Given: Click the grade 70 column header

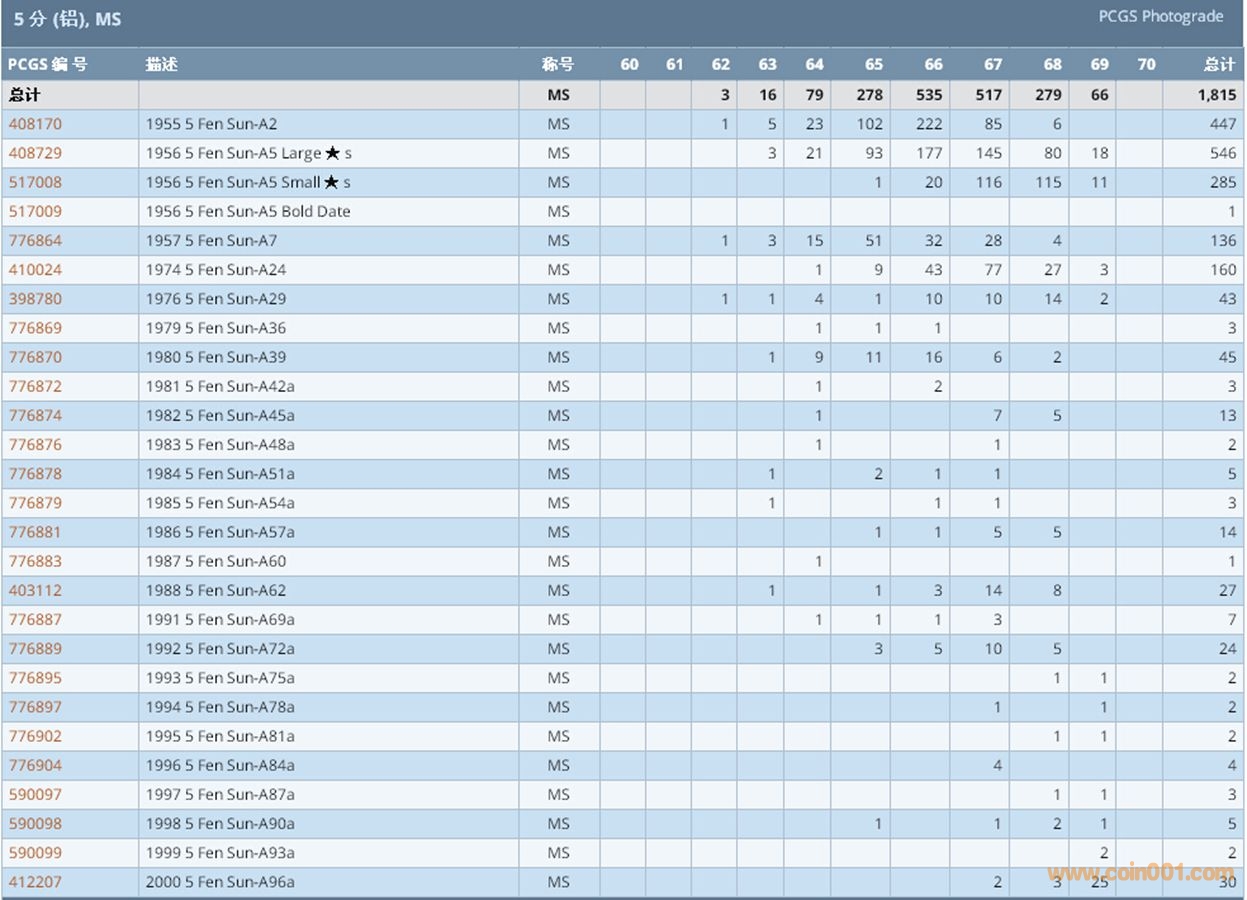Looking at the screenshot, I should pyautogui.click(x=1146, y=64).
